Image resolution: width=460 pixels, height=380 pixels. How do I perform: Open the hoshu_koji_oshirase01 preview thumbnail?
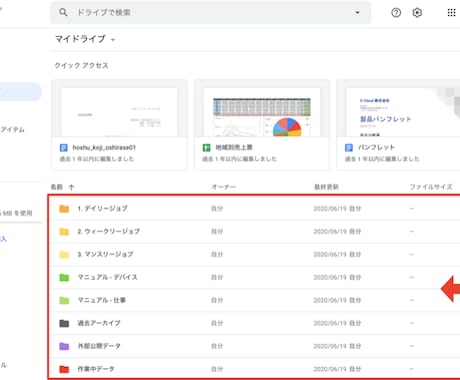click(x=119, y=112)
